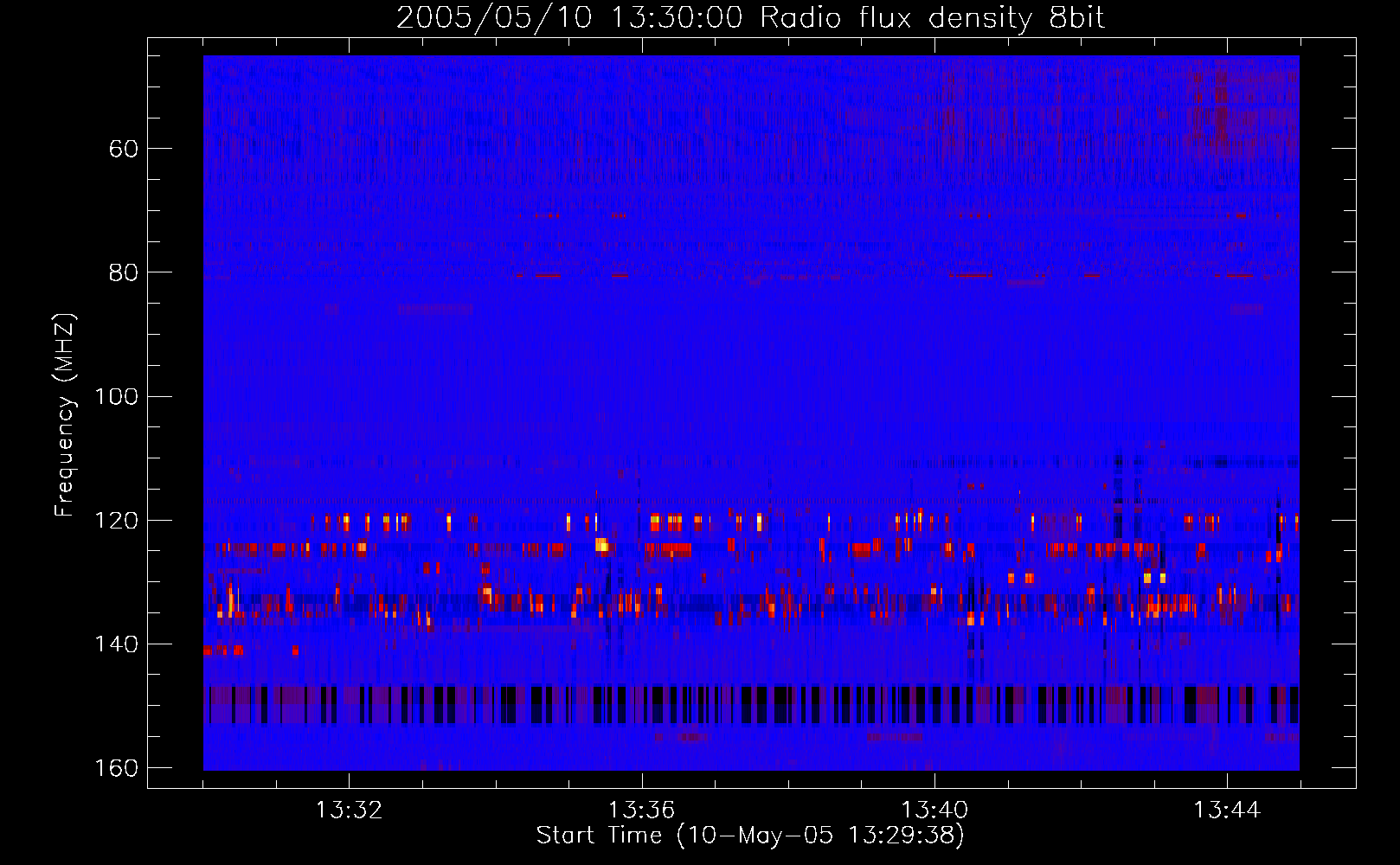Click the 'Start Time (10-May-05 13:29:38)' label
Screen dimensions: 1400x865
click(750, 836)
